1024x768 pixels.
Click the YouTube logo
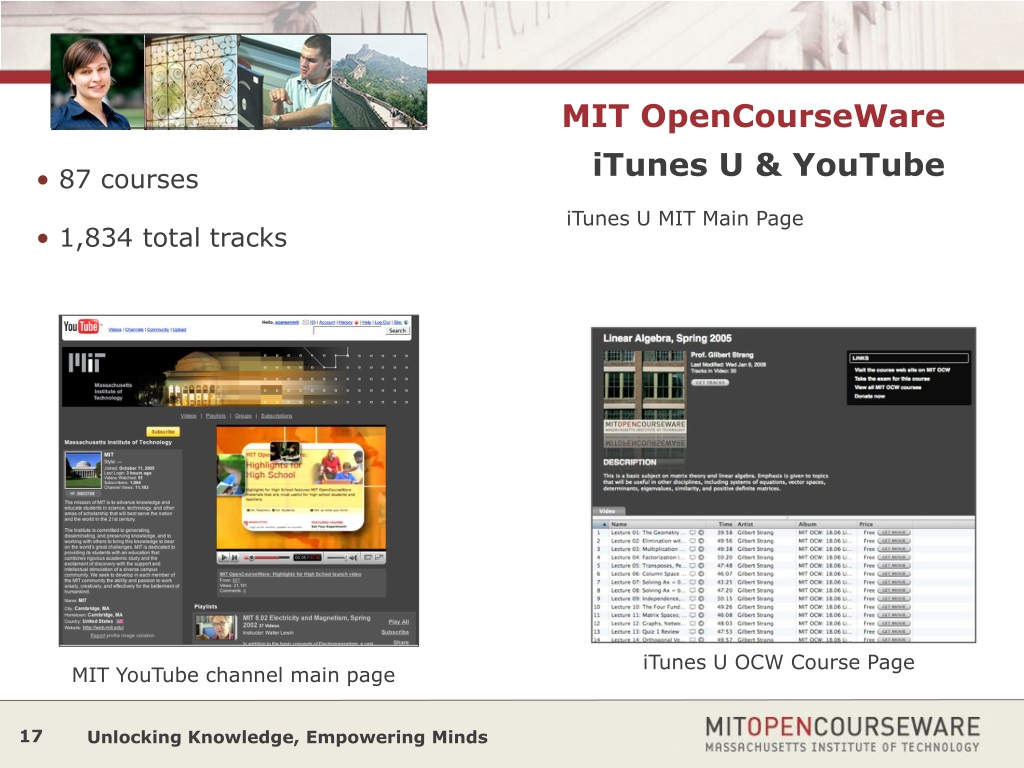81,327
